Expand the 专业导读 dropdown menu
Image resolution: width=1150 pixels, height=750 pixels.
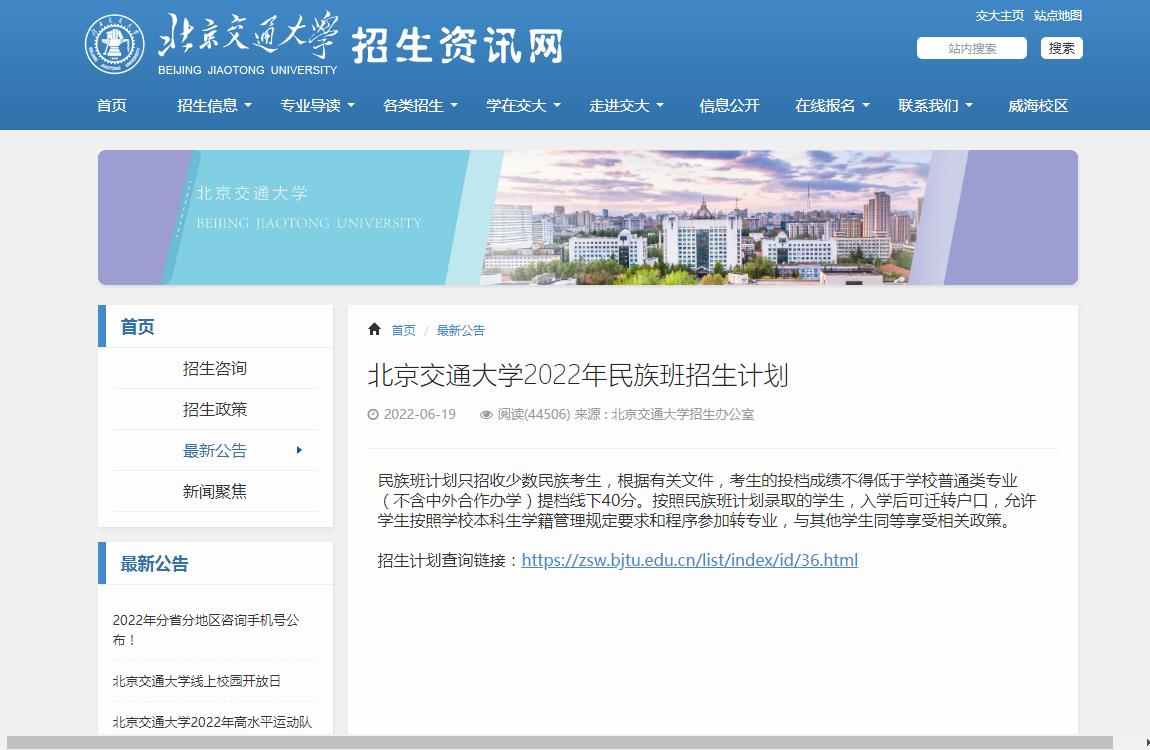click(317, 106)
